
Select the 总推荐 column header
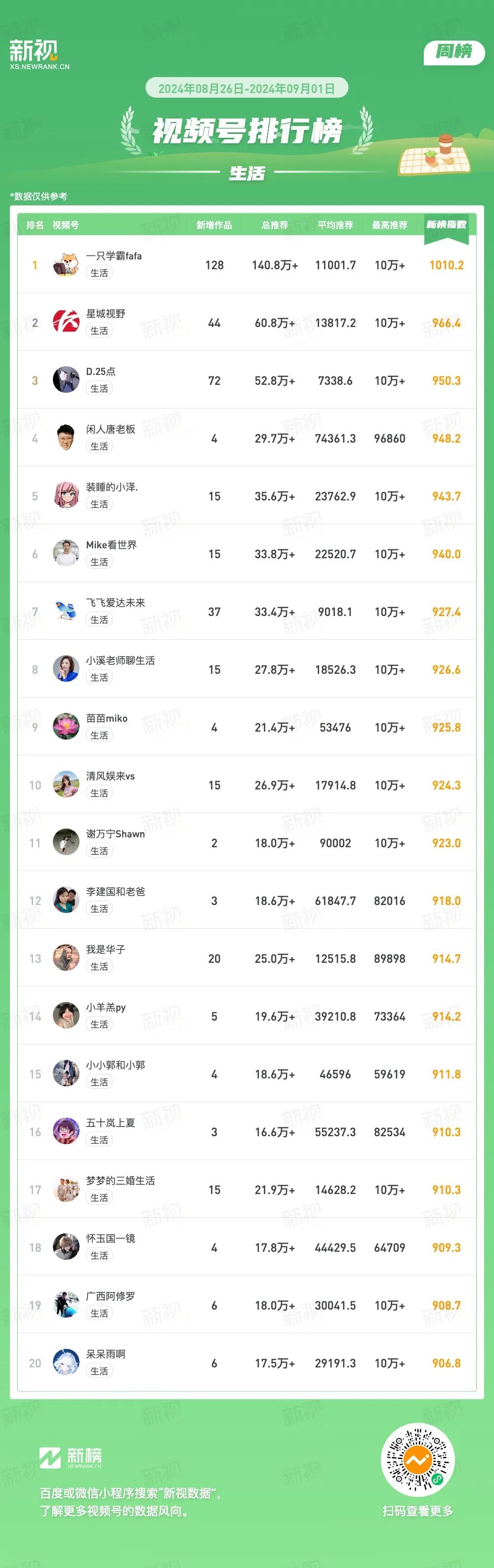(x=274, y=225)
